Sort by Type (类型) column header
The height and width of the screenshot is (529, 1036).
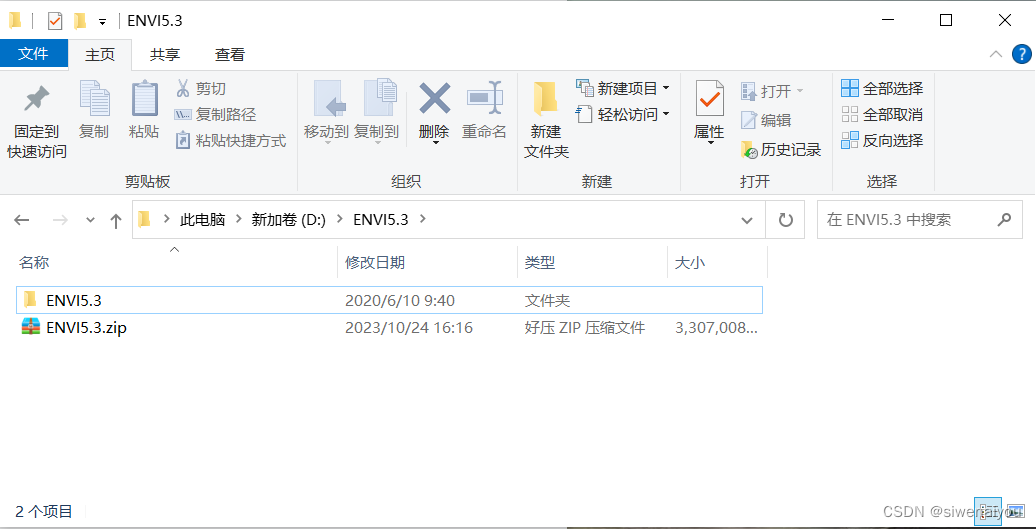[x=592, y=262]
